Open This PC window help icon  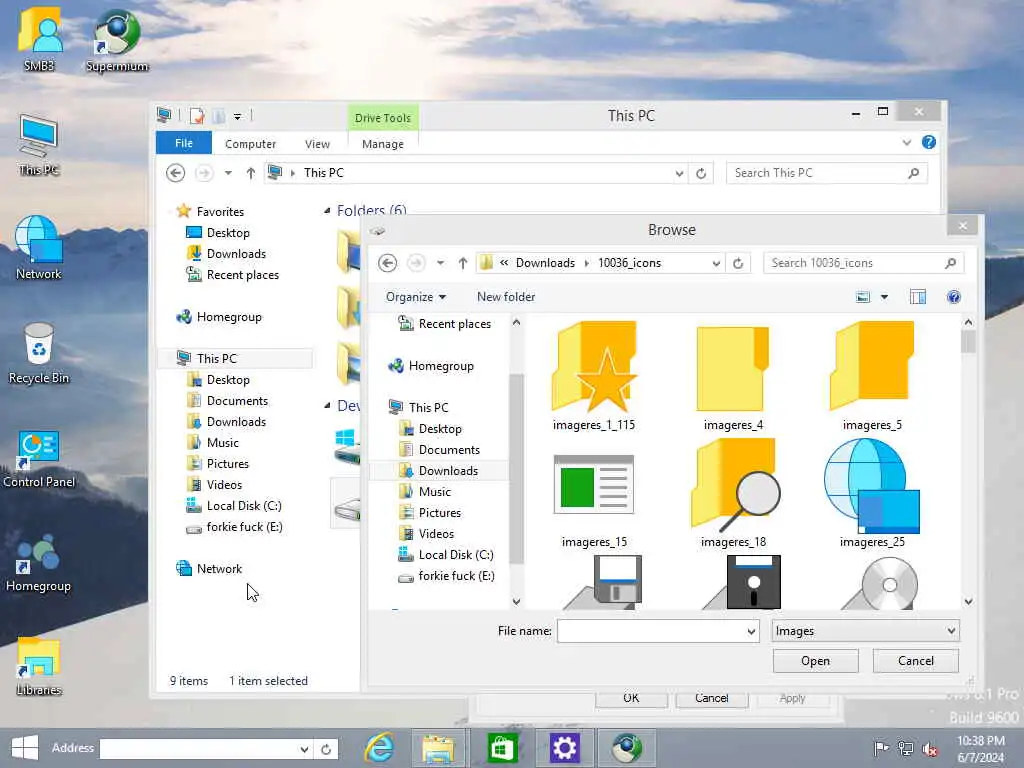[x=929, y=142]
